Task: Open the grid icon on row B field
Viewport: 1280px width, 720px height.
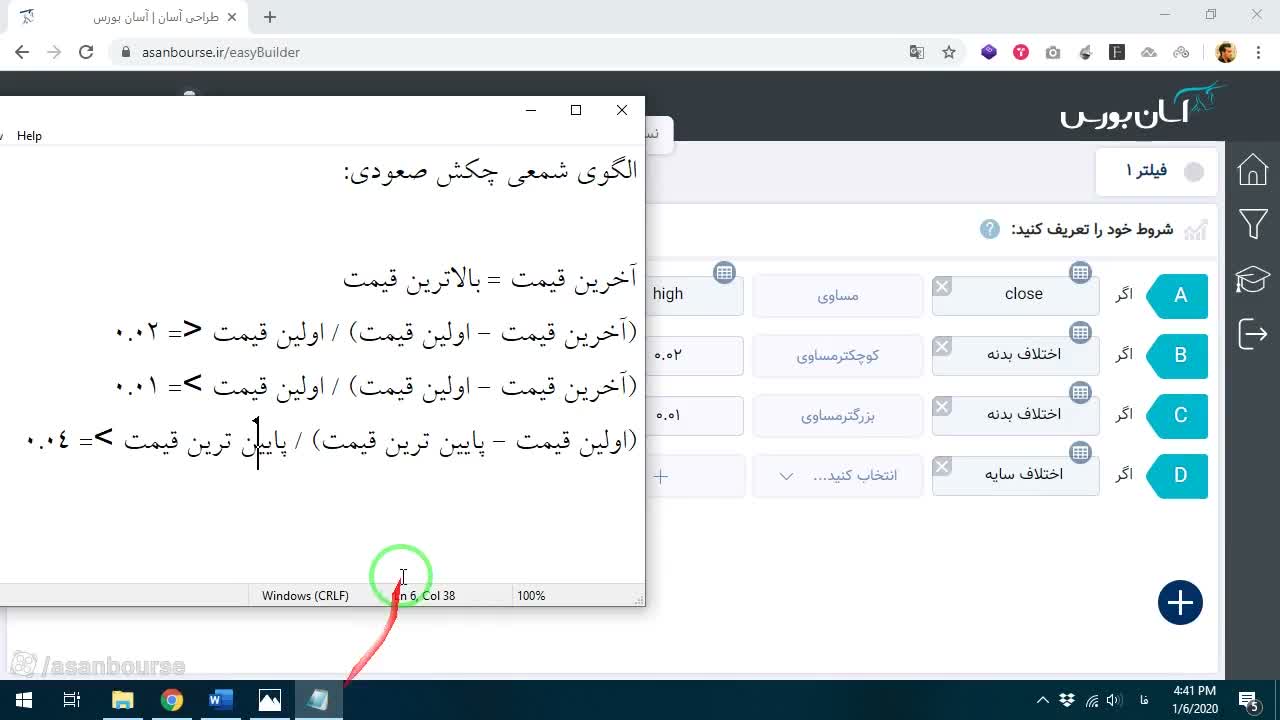Action: coord(1080,332)
